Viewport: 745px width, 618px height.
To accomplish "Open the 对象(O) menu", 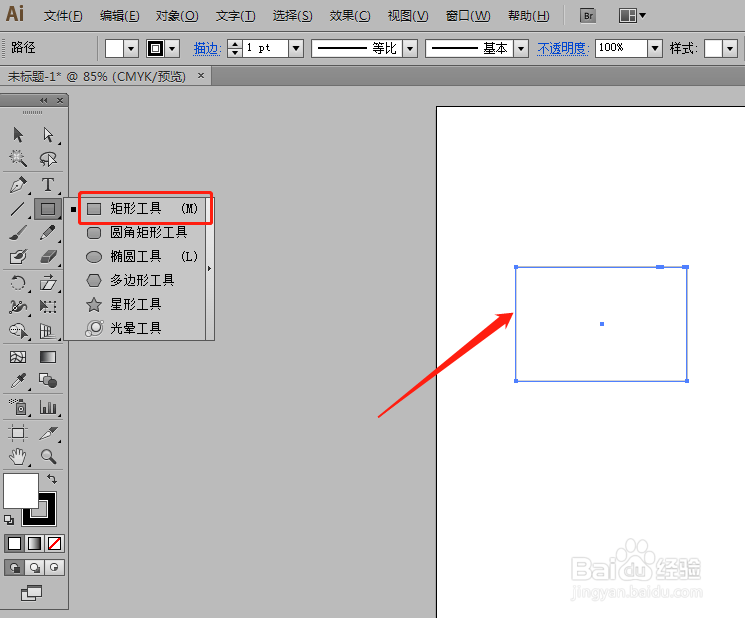I will coord(177,16).
